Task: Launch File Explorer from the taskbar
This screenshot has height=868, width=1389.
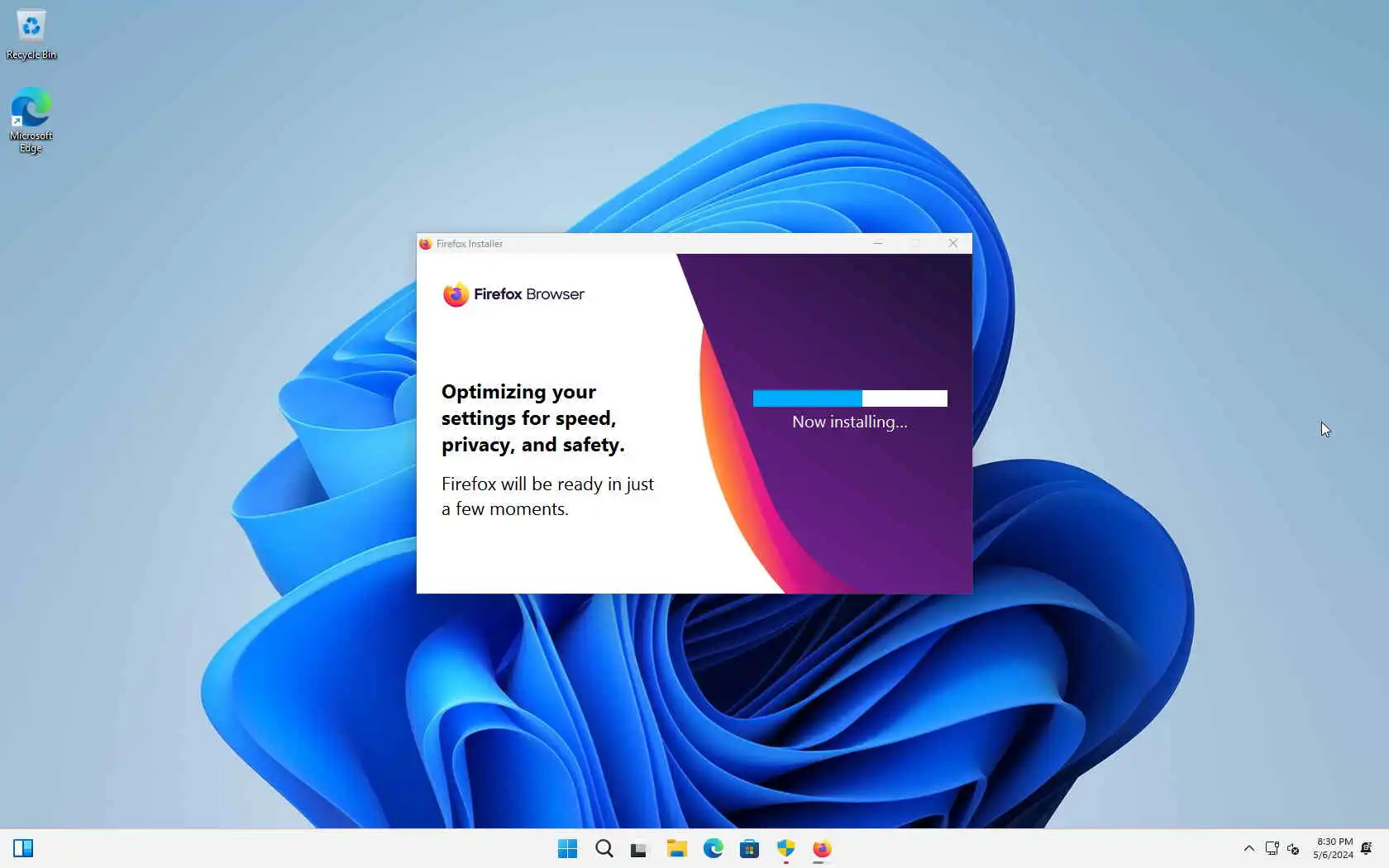Action: (677, 848)
